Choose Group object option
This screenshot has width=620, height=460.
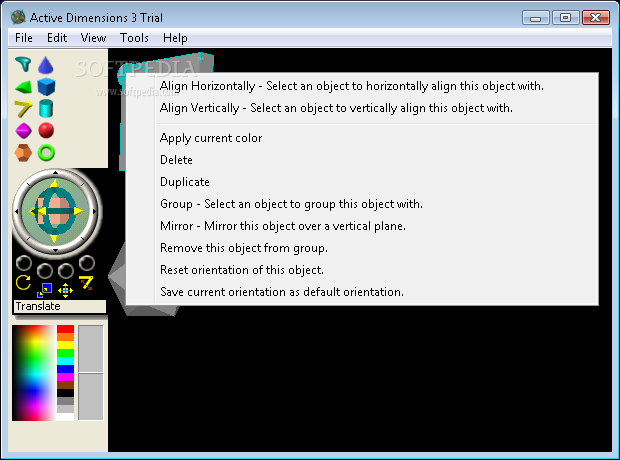362,204
